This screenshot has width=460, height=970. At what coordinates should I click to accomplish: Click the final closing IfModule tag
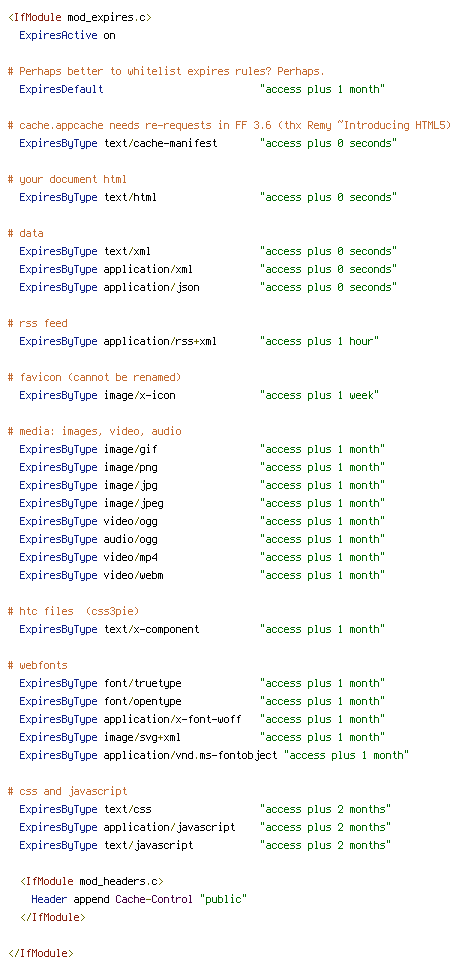coord(41,953)
